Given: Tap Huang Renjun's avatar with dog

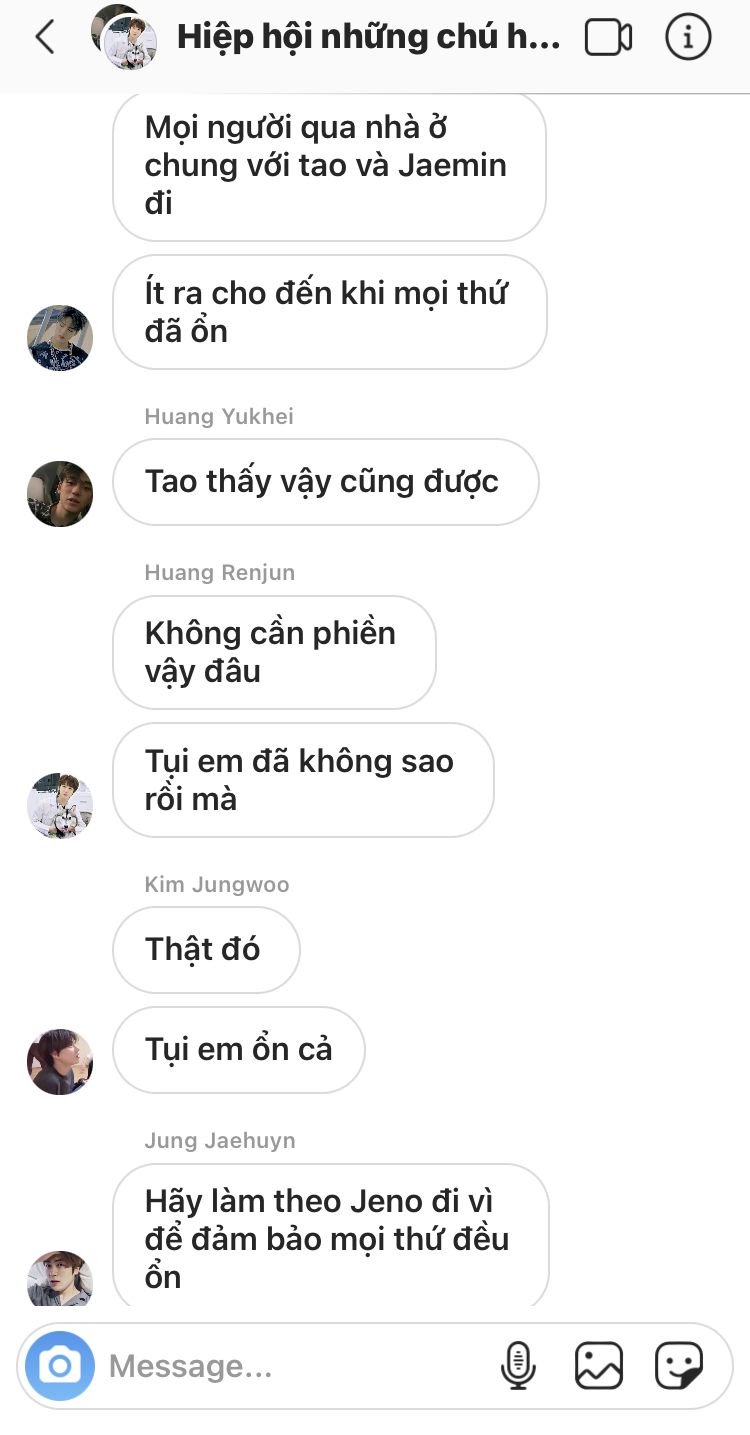Looking at the screenshot, I should tap(60, 806).
